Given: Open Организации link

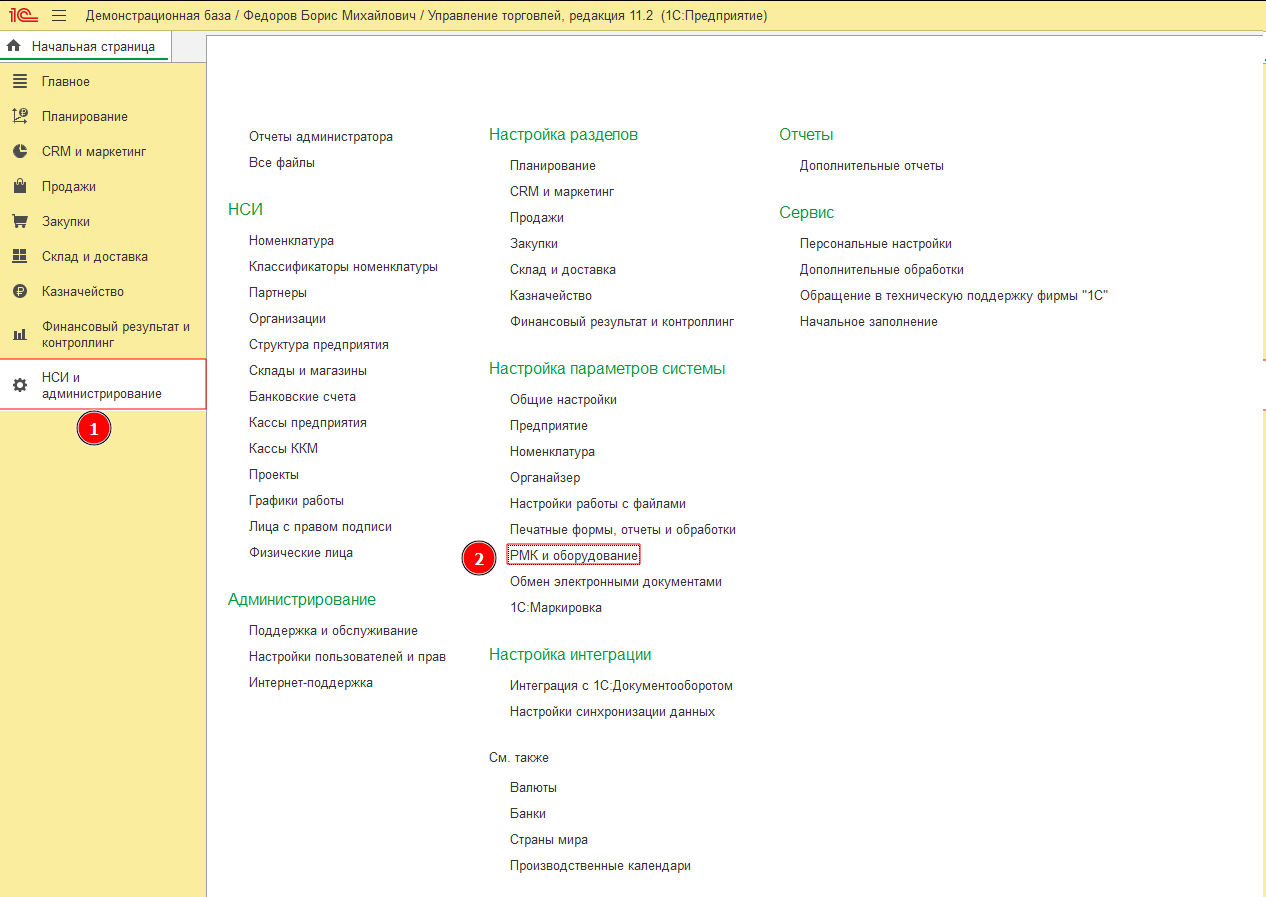Looking at the screenshot, I should pyautogui.click(x=287, y=319).
